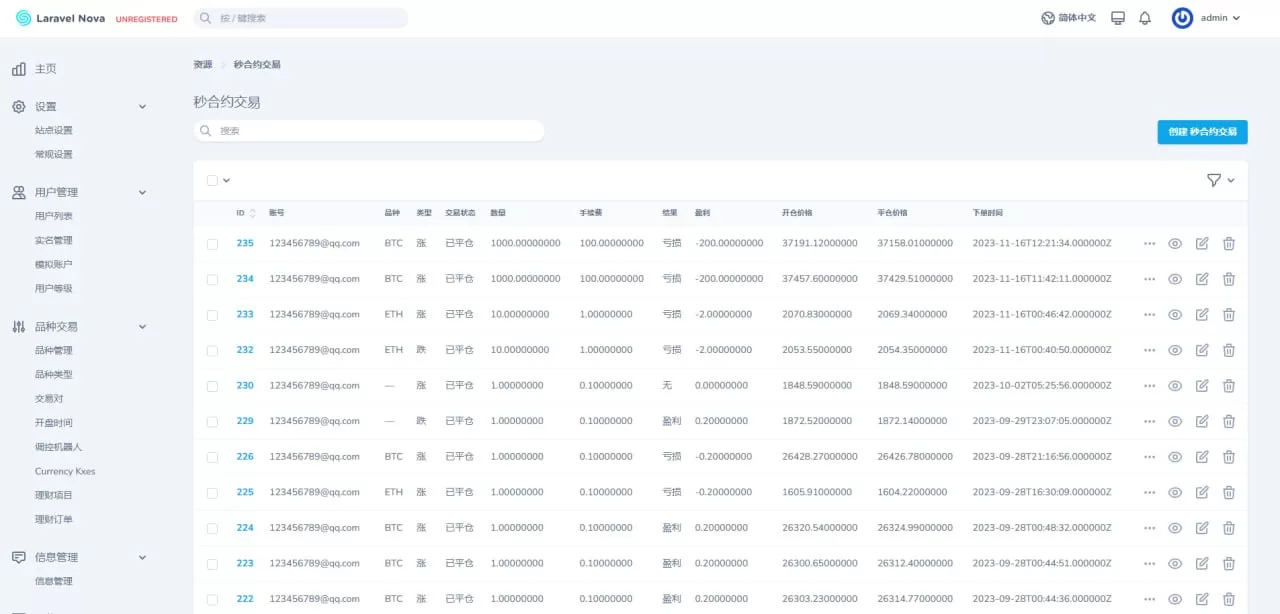This screenshot has width=1280, height=614.
Task: Click the monitor theme icon in header
Action: click(1118, 18)
